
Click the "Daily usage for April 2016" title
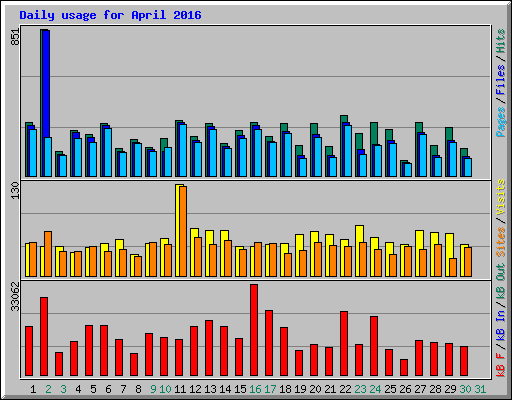[110, 15]
